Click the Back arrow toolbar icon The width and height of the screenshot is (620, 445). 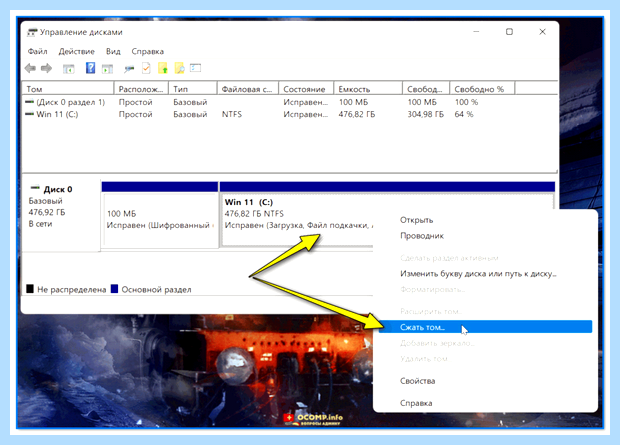pos(30,68)
